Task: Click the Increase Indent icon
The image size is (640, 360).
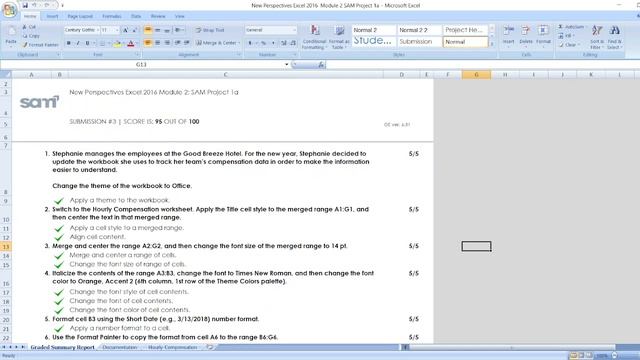Action: (187, 43)
